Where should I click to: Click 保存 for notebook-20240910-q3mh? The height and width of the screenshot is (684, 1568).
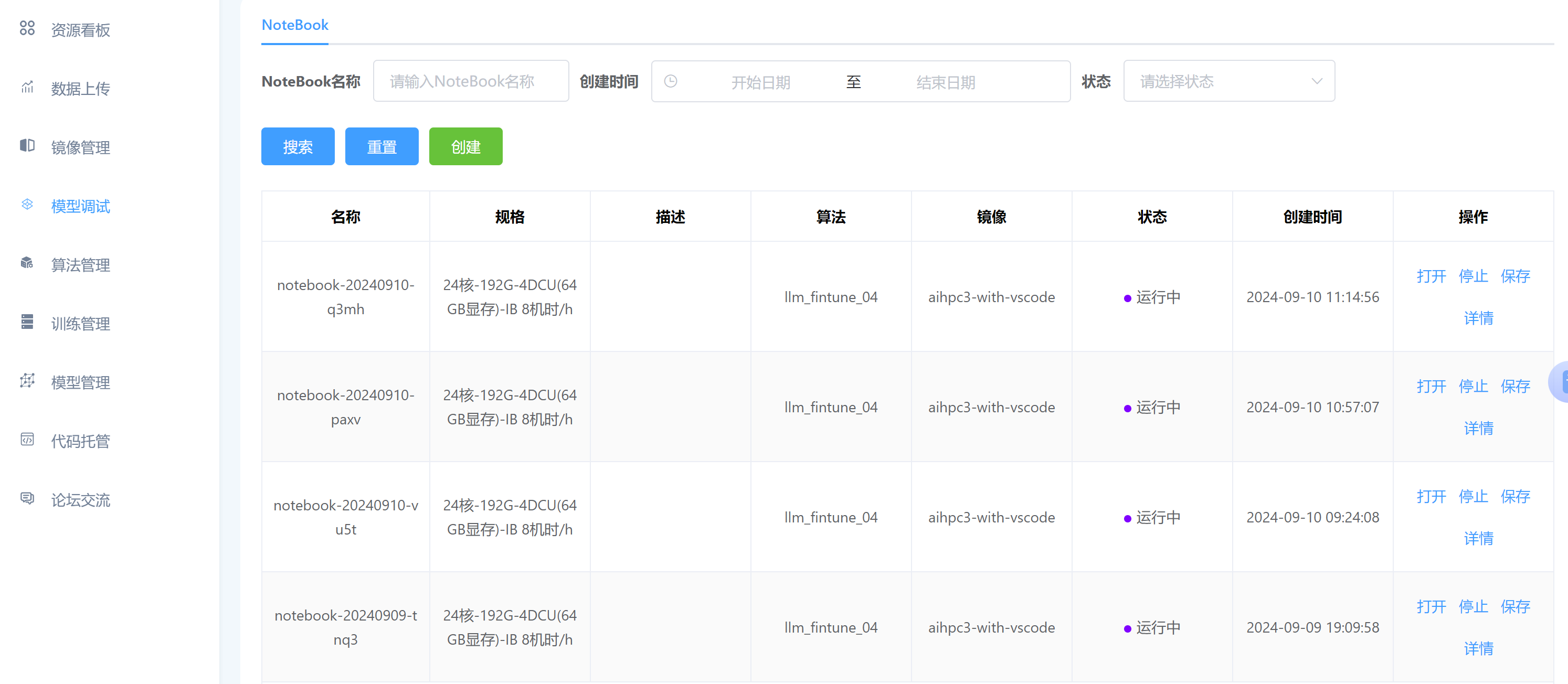click(1515, 276)
